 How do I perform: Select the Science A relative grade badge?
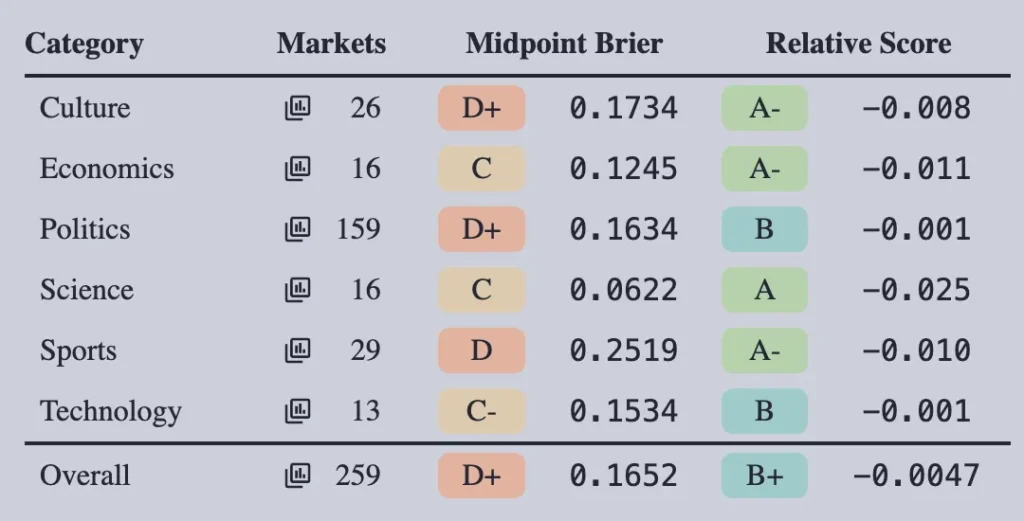click(764, 289)
